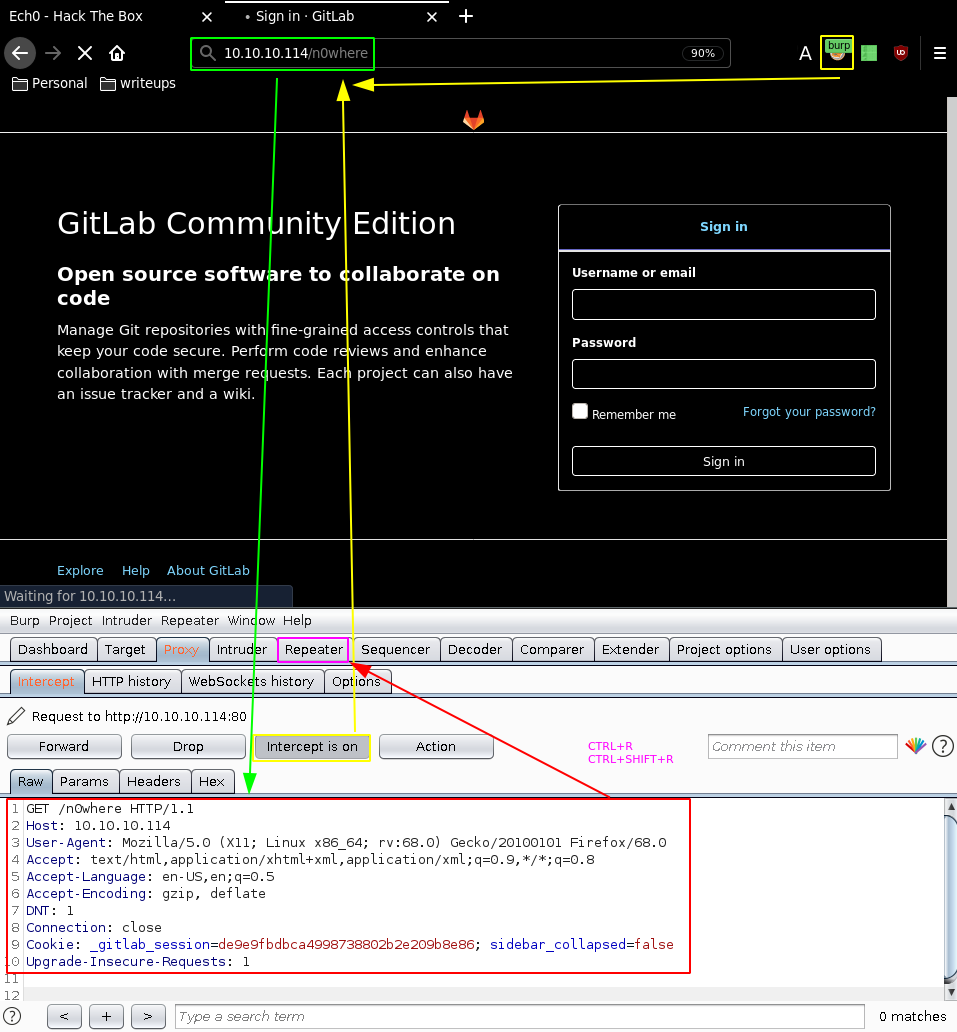Viewport: 957px width, 1032px height.
Task: Toggle the Intercept is on button
Action: [x=312, y=747]
